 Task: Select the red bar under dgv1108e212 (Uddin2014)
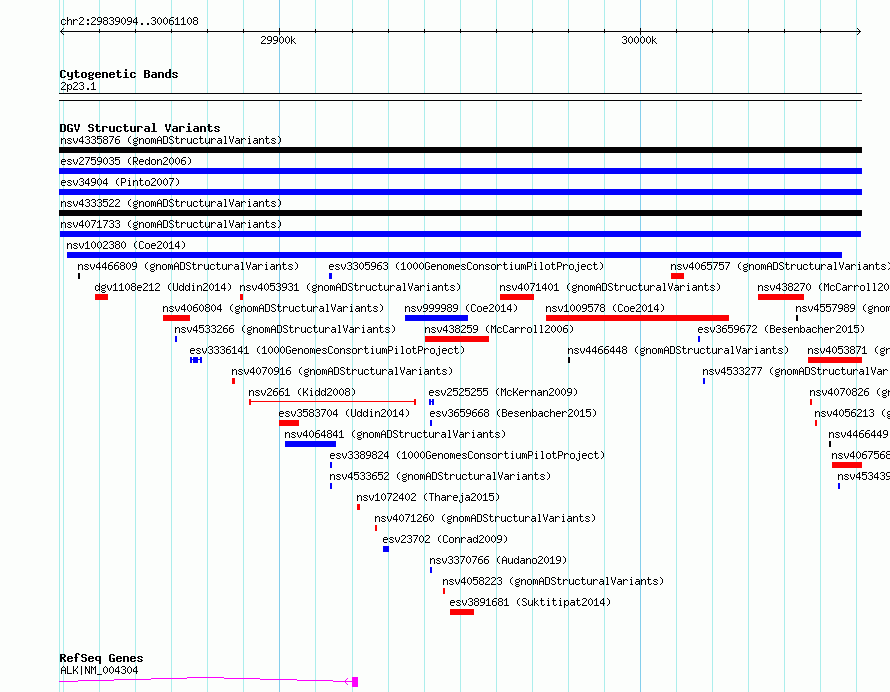click(102, 297)
